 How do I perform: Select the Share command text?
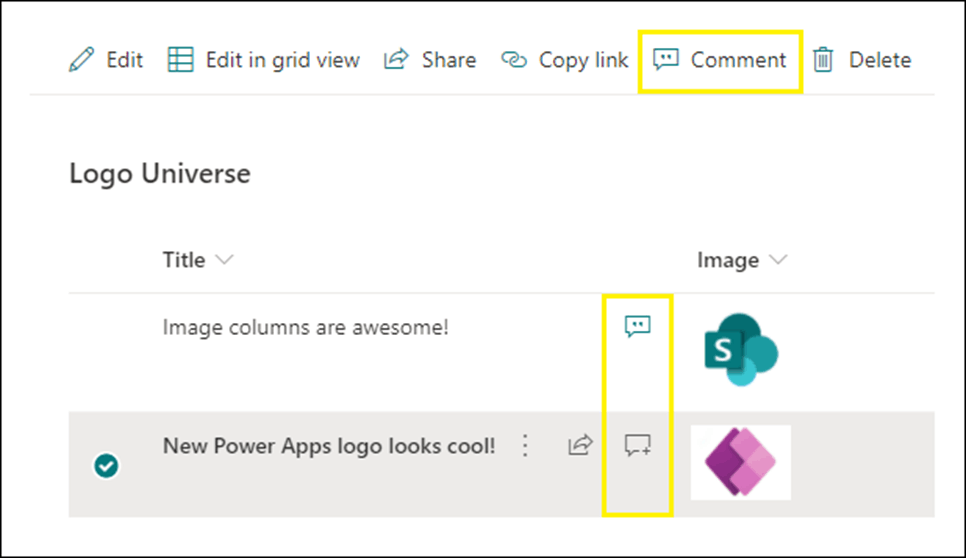point(449,60)
